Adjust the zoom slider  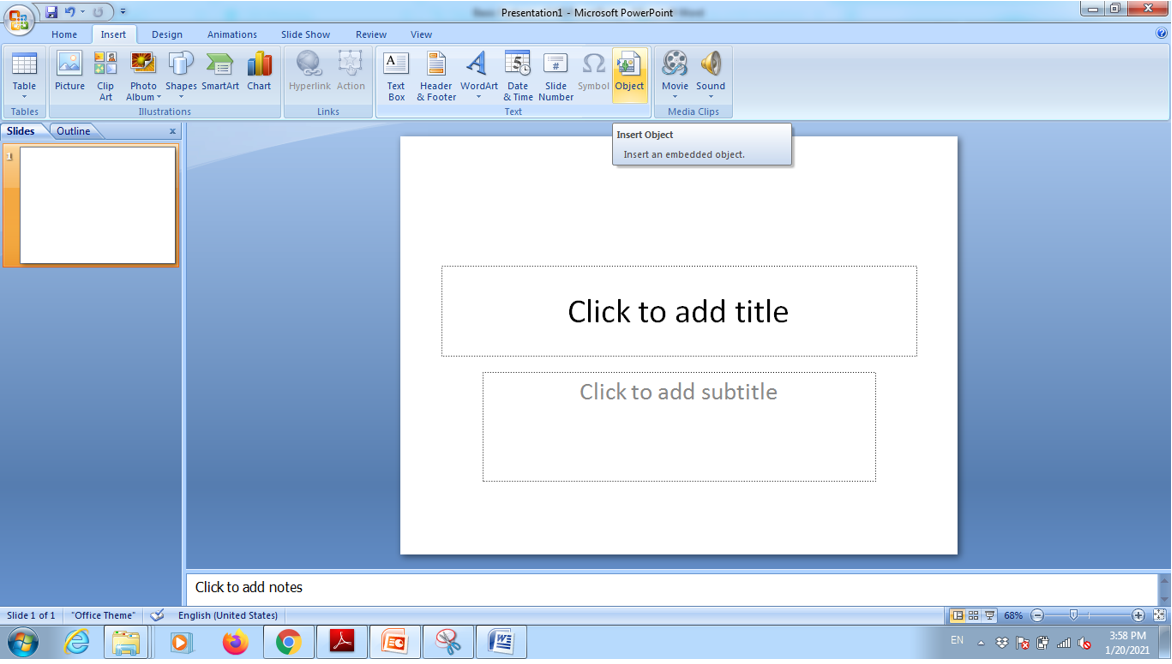[1076, 615]
